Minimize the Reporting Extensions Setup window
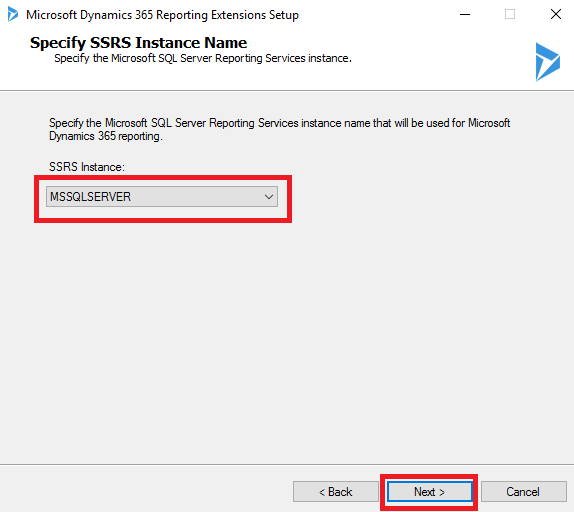Screen dimensions: 574x512 click(465, 15)
